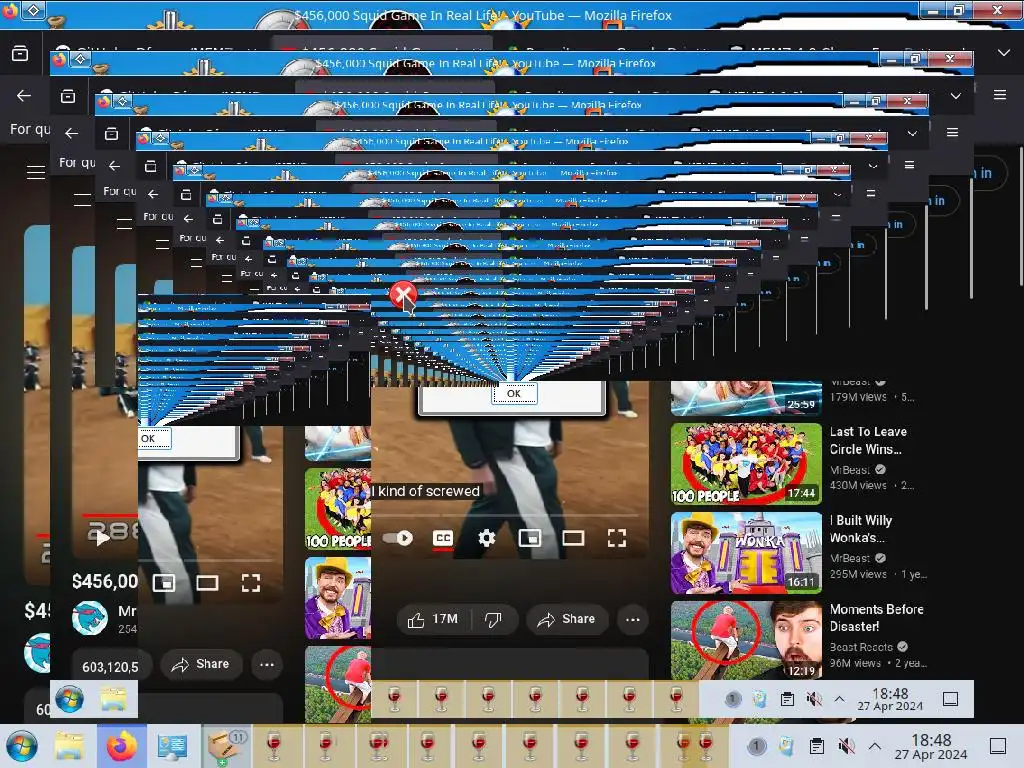The width and height of the screenshot is (1024, 768).
Task: Go back in outermost Firefox window
Action: pyautogui.click(x=24, y=96)
